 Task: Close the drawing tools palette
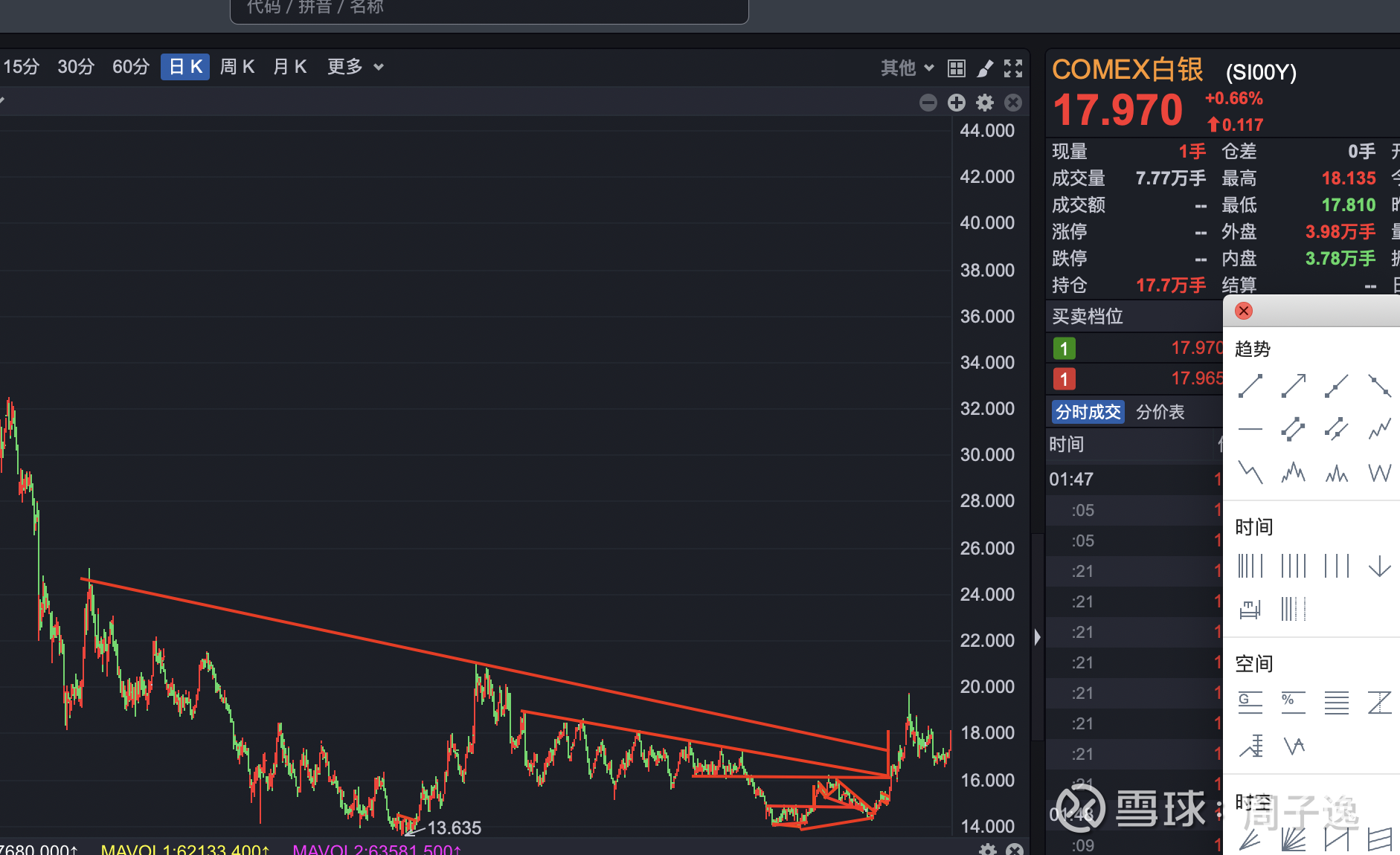(1244, 311)
